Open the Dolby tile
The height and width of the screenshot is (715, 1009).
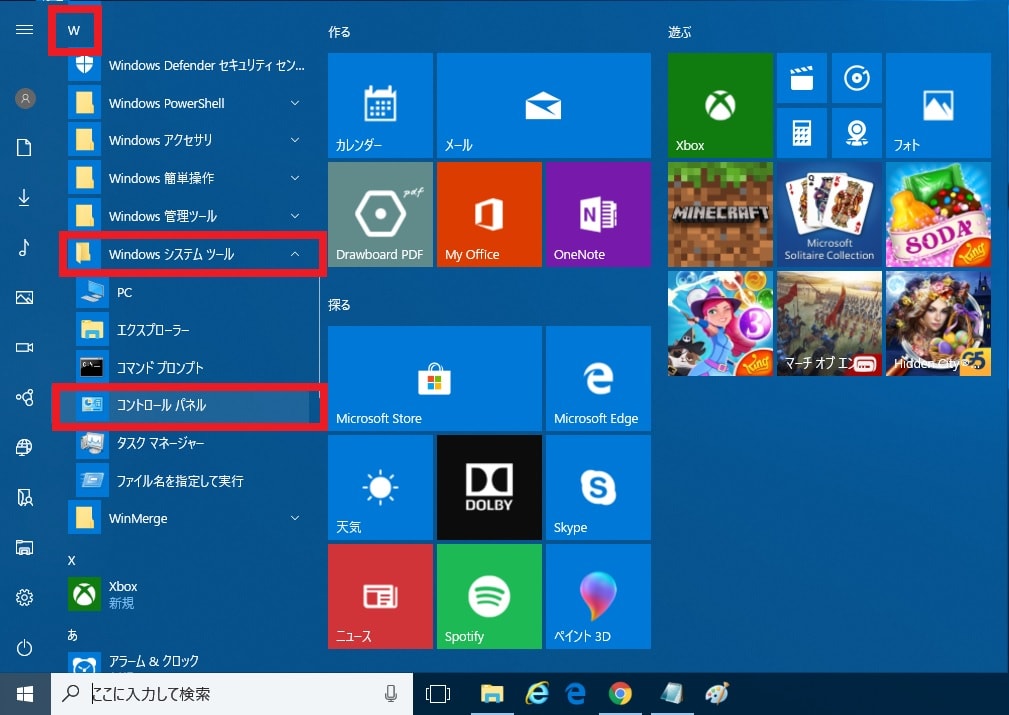489,487
